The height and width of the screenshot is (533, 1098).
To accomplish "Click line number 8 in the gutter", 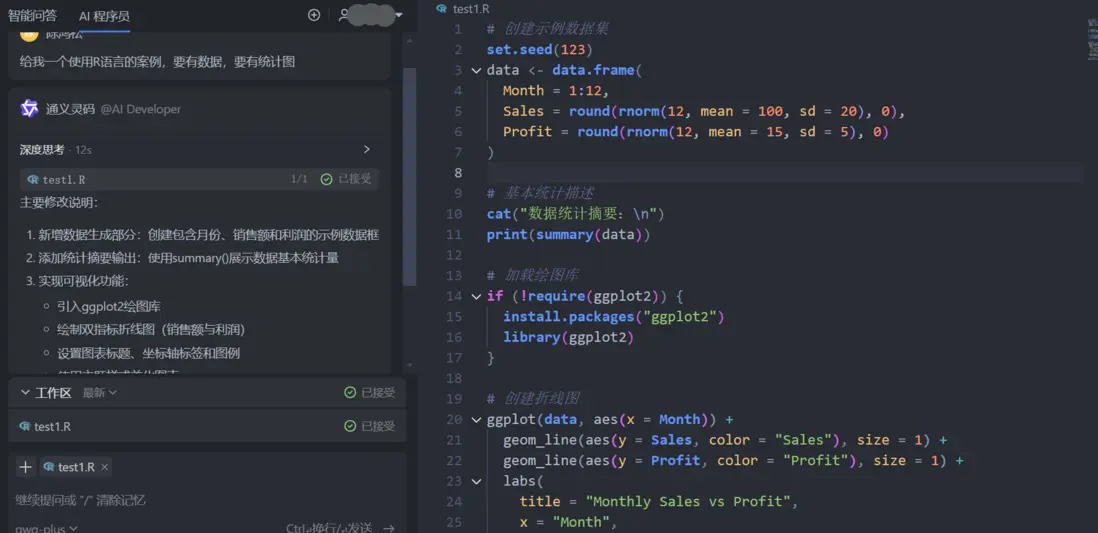I will (458, 172).
